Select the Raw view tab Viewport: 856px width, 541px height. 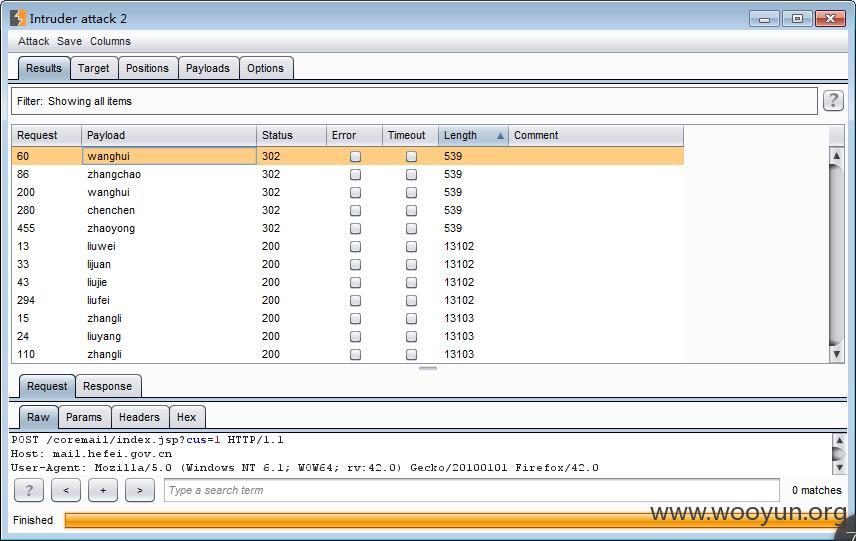[x=38, y=418]
